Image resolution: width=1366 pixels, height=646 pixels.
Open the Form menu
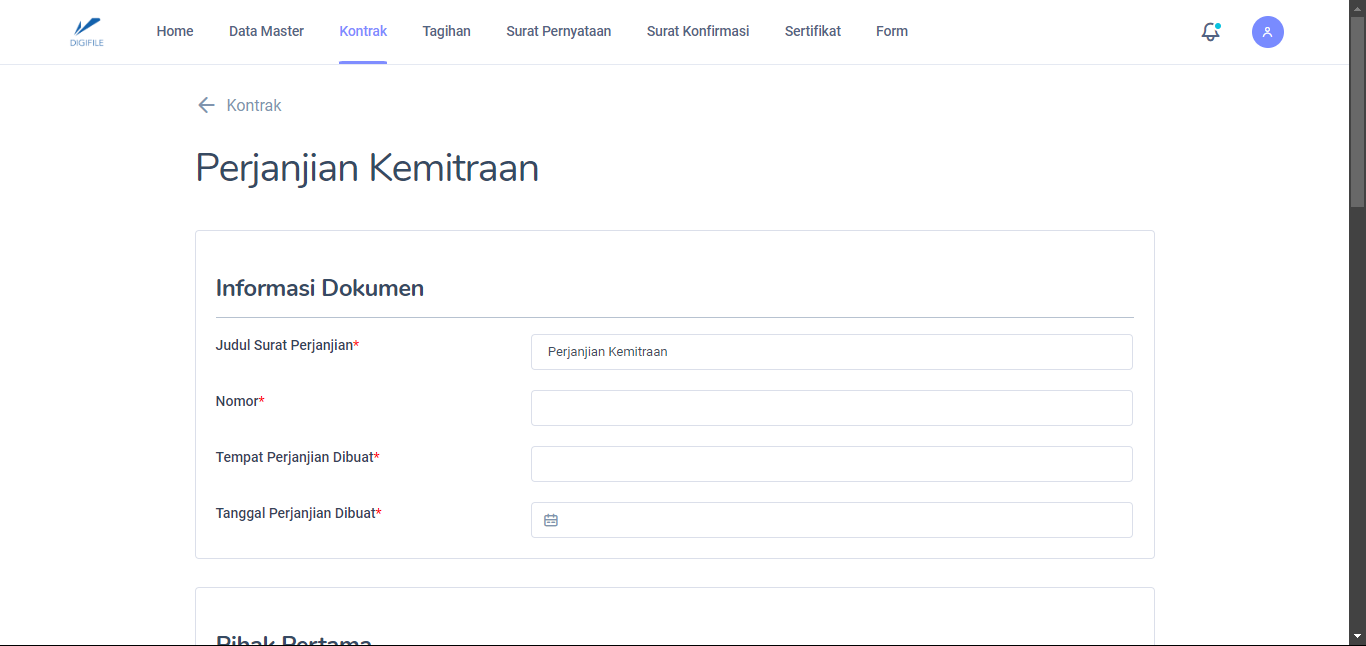click(891, 31)
